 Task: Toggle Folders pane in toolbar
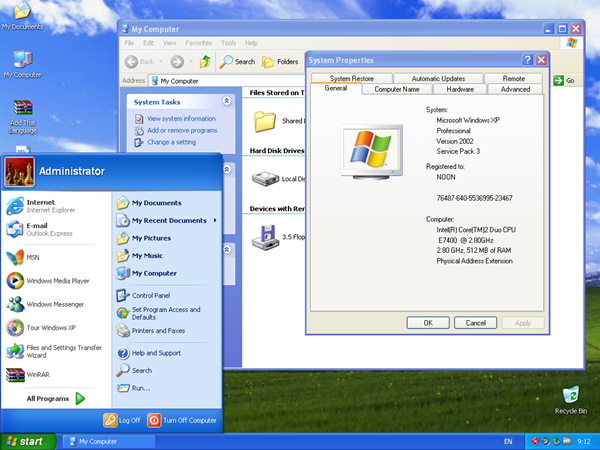click(x=280, y=61)
